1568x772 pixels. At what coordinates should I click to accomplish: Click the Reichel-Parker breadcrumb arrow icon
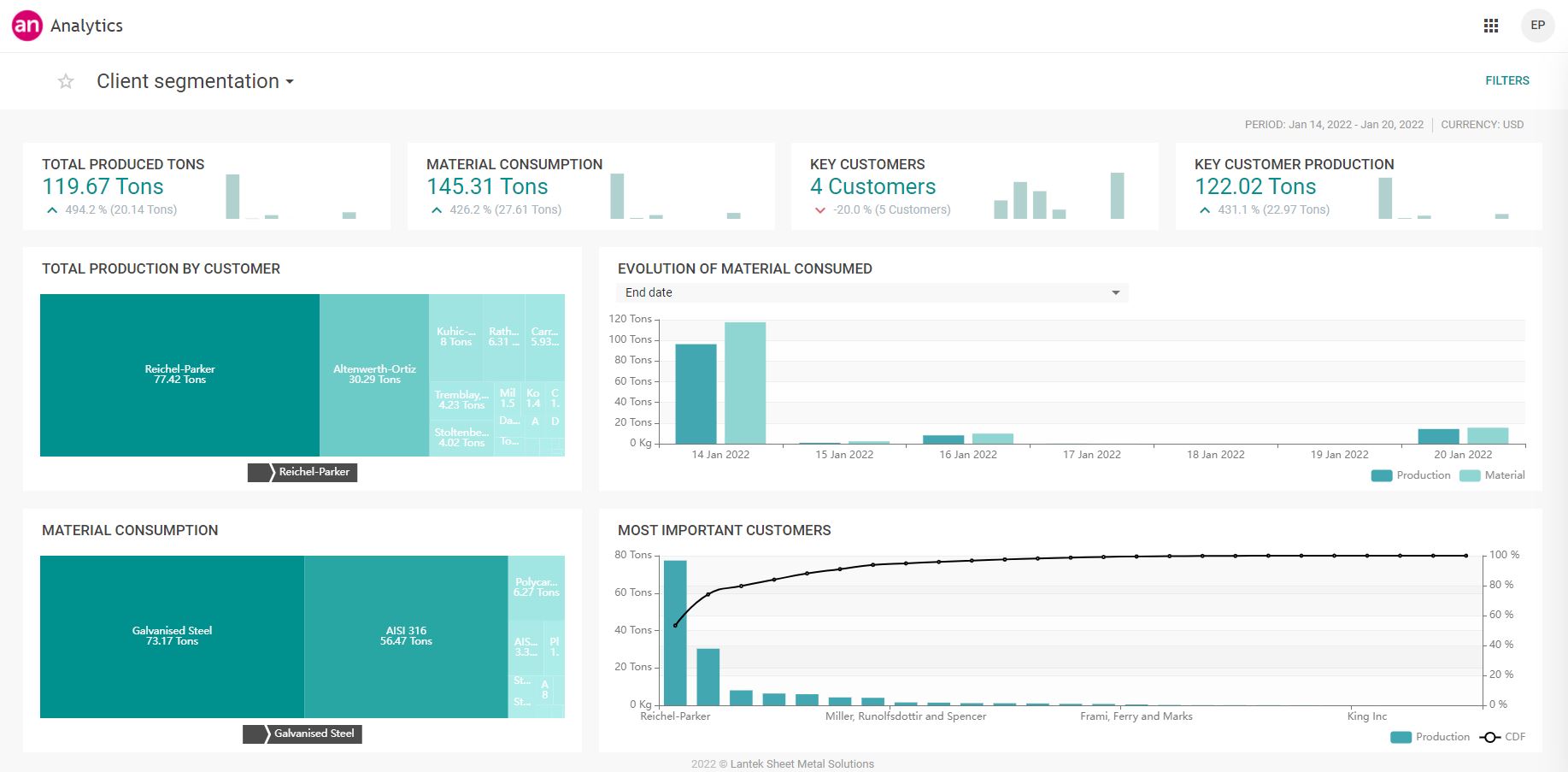click(261, 472)
